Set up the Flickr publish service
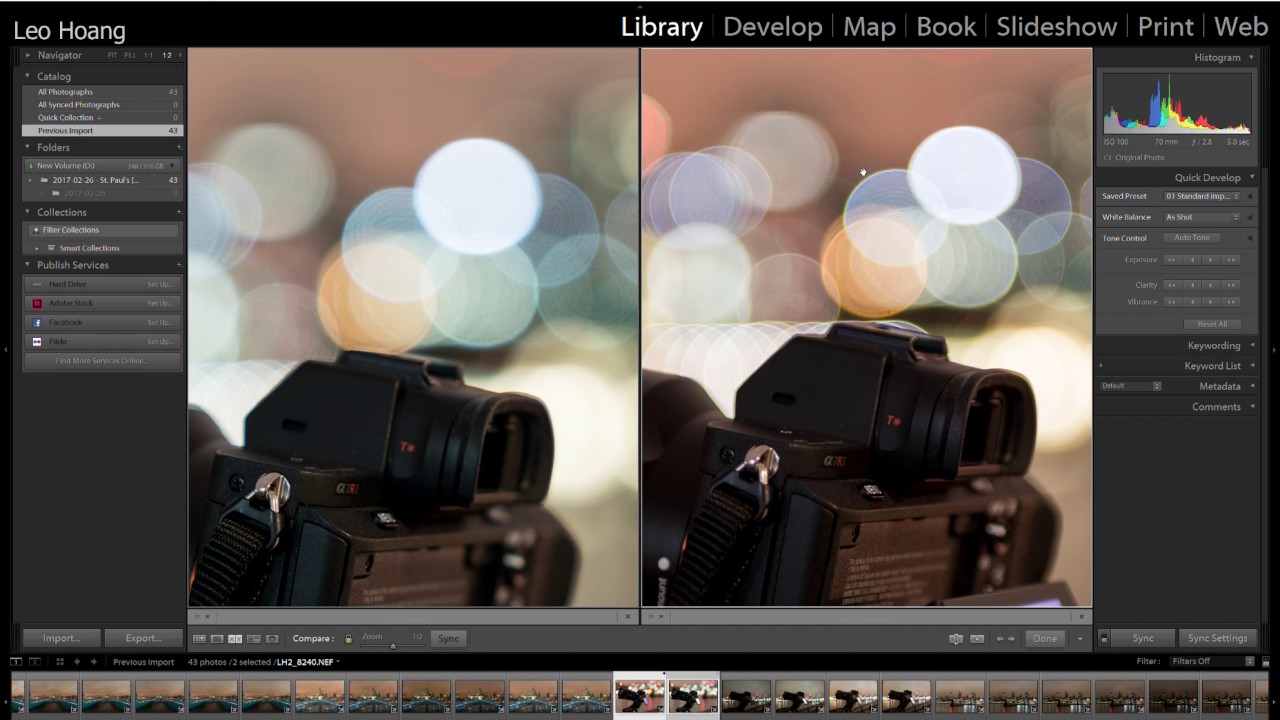 pyautogui.click(x=160, y=342)
